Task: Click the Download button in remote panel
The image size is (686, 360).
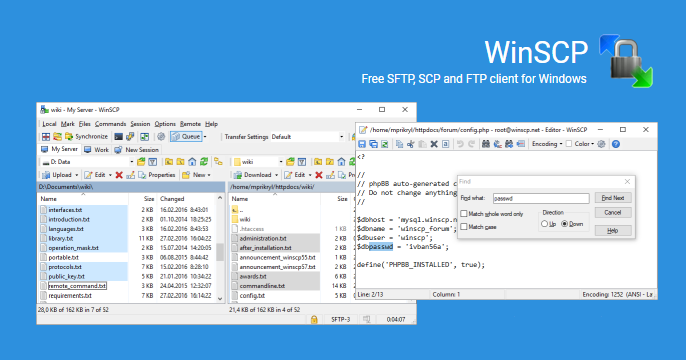Action: point(253,175)
